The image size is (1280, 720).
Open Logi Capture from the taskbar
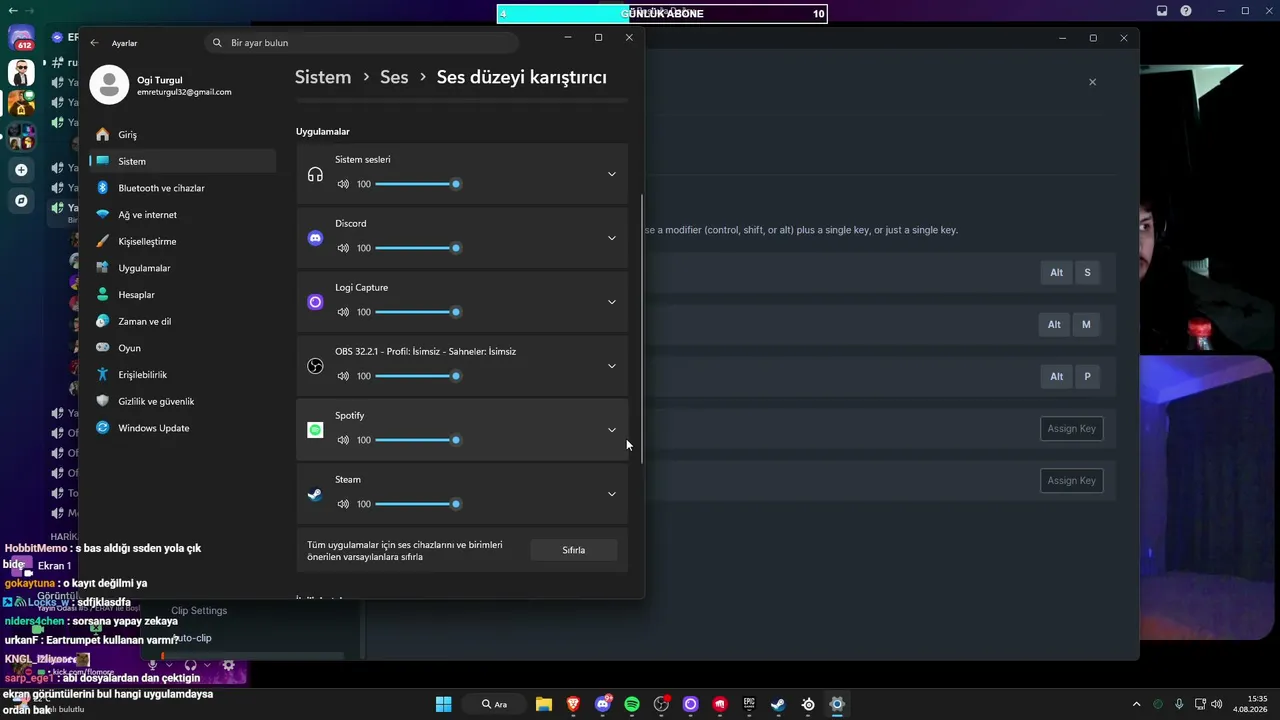(x=690, y=704)
